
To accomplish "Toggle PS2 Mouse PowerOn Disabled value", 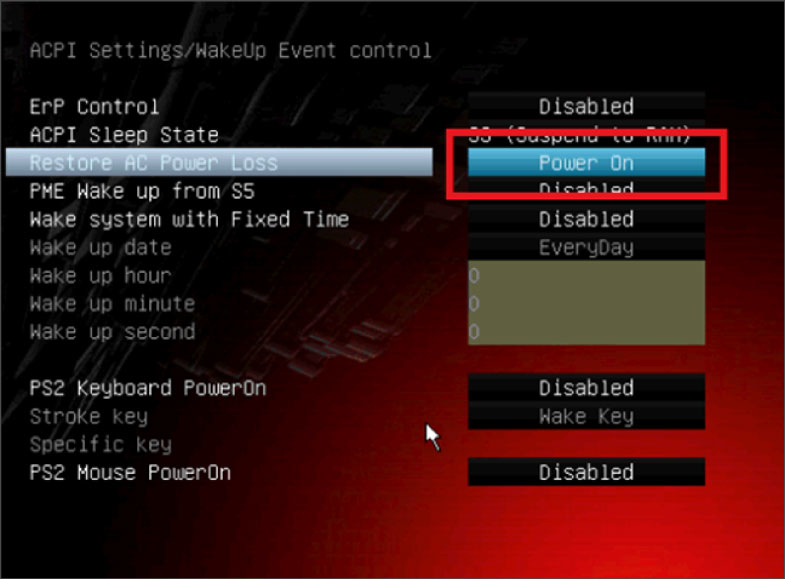I will pyautogui.click(x=586, y=472).
